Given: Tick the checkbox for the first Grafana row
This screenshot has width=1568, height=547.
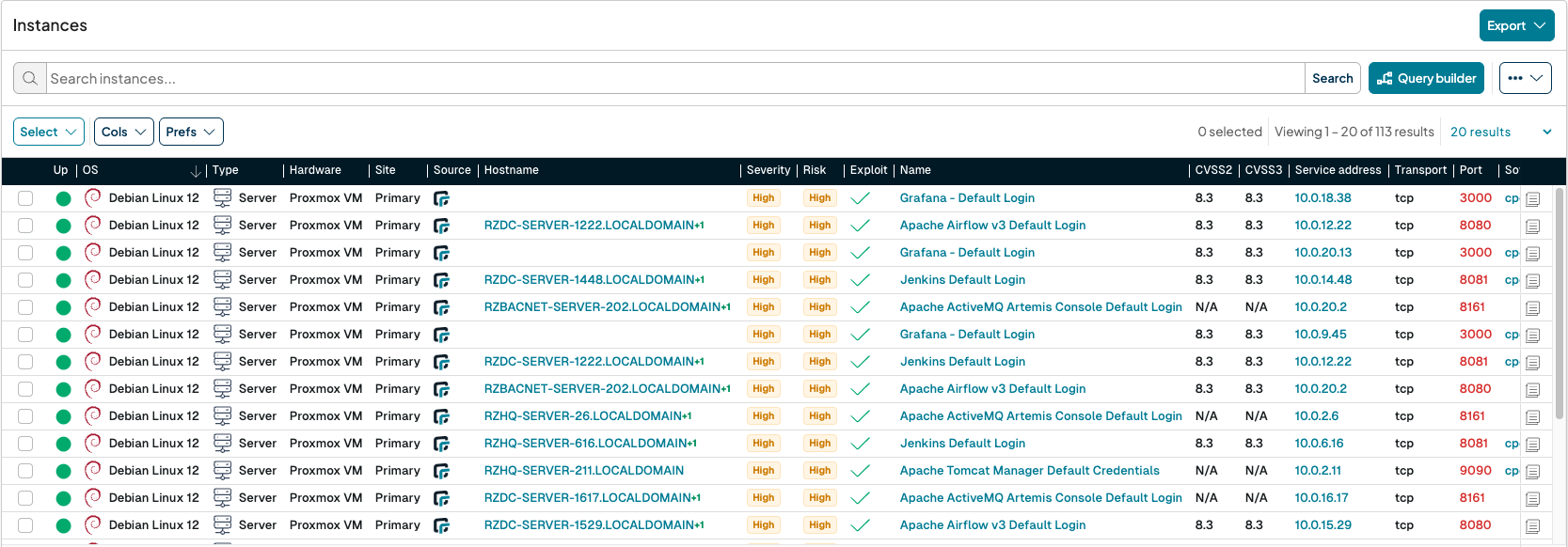Looking at the screenshot, I should (25, 198).
